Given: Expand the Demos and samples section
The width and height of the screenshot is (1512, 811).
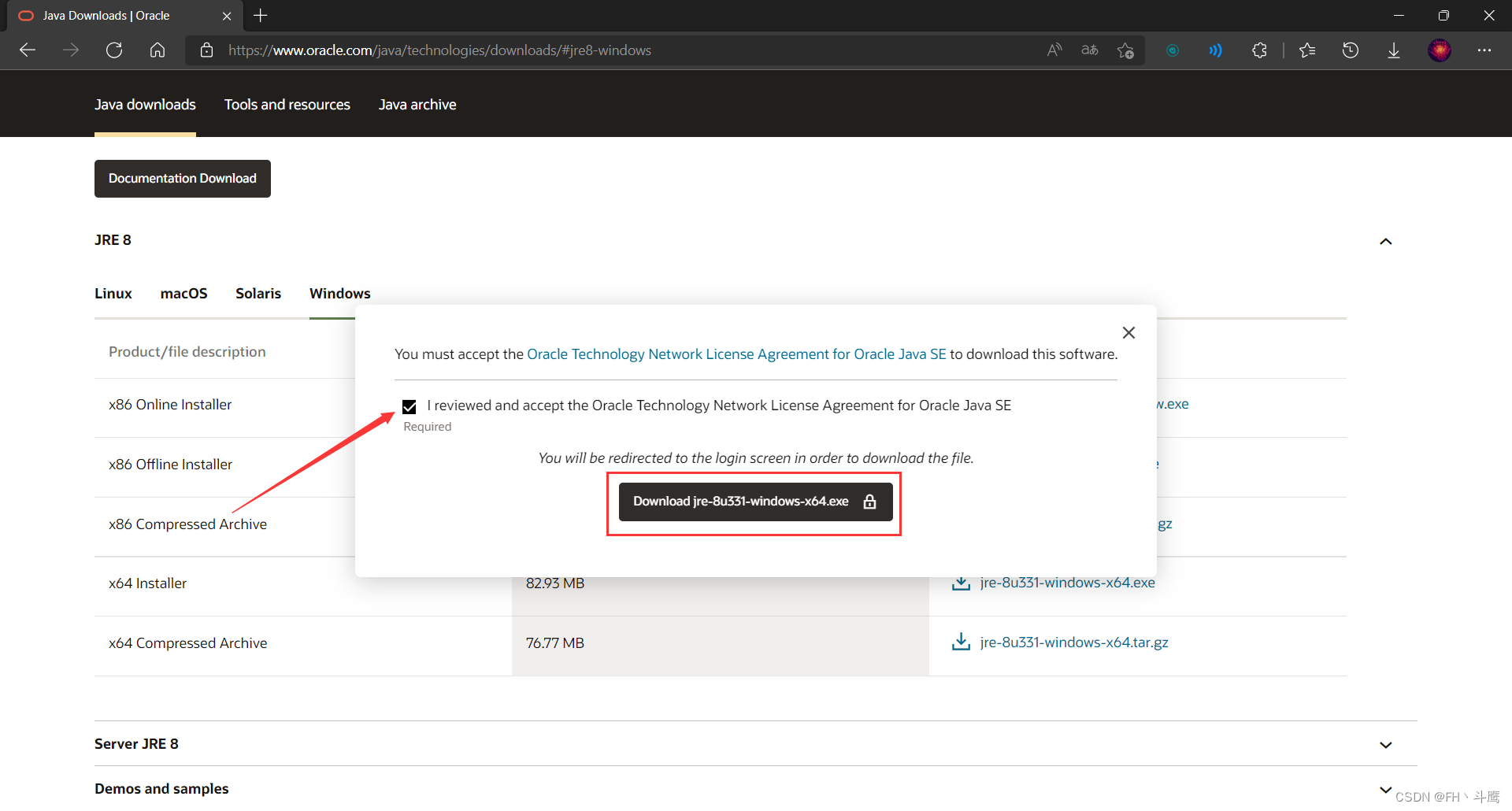Looking at the screenshot, I should 1386,789.
